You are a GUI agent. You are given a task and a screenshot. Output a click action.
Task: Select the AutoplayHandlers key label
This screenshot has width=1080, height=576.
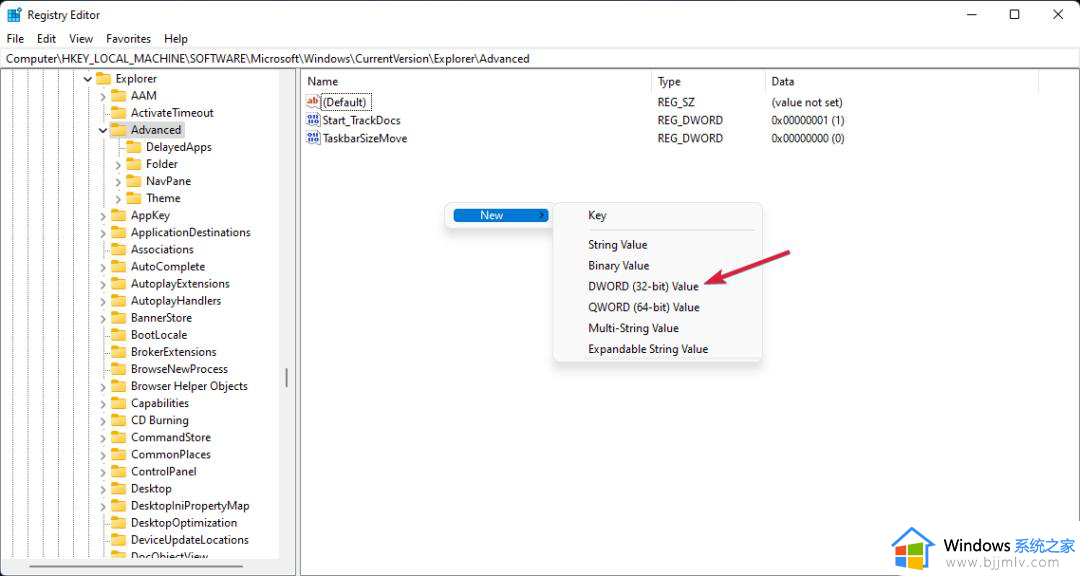click(x=176, y=300)
